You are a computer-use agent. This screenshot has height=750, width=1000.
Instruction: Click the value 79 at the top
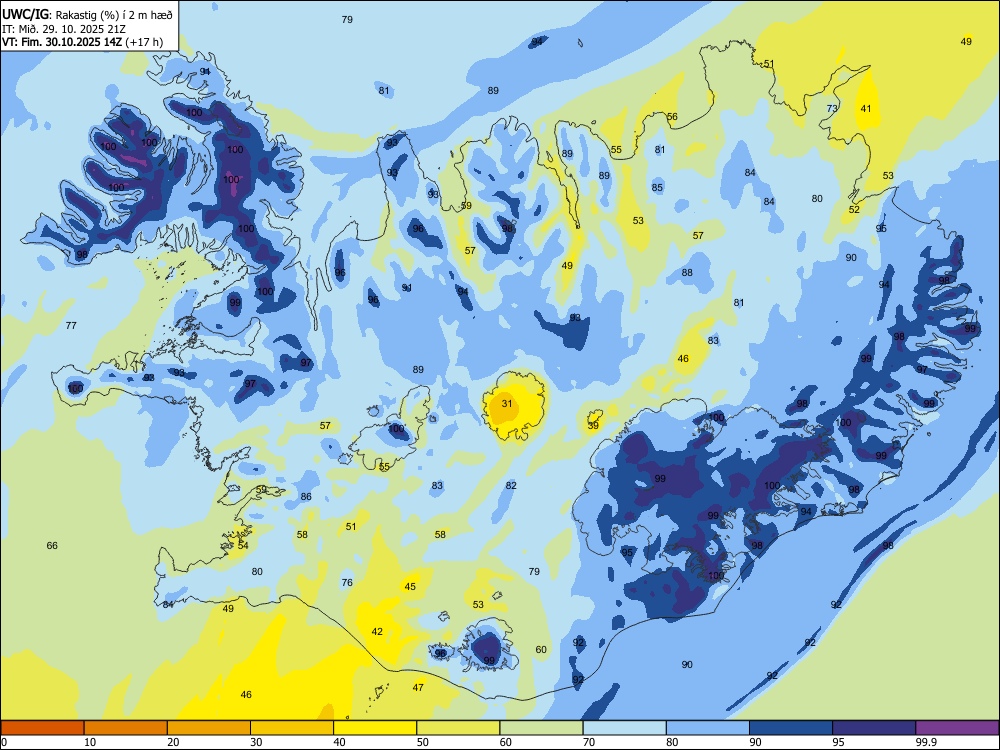click(347, 19)
